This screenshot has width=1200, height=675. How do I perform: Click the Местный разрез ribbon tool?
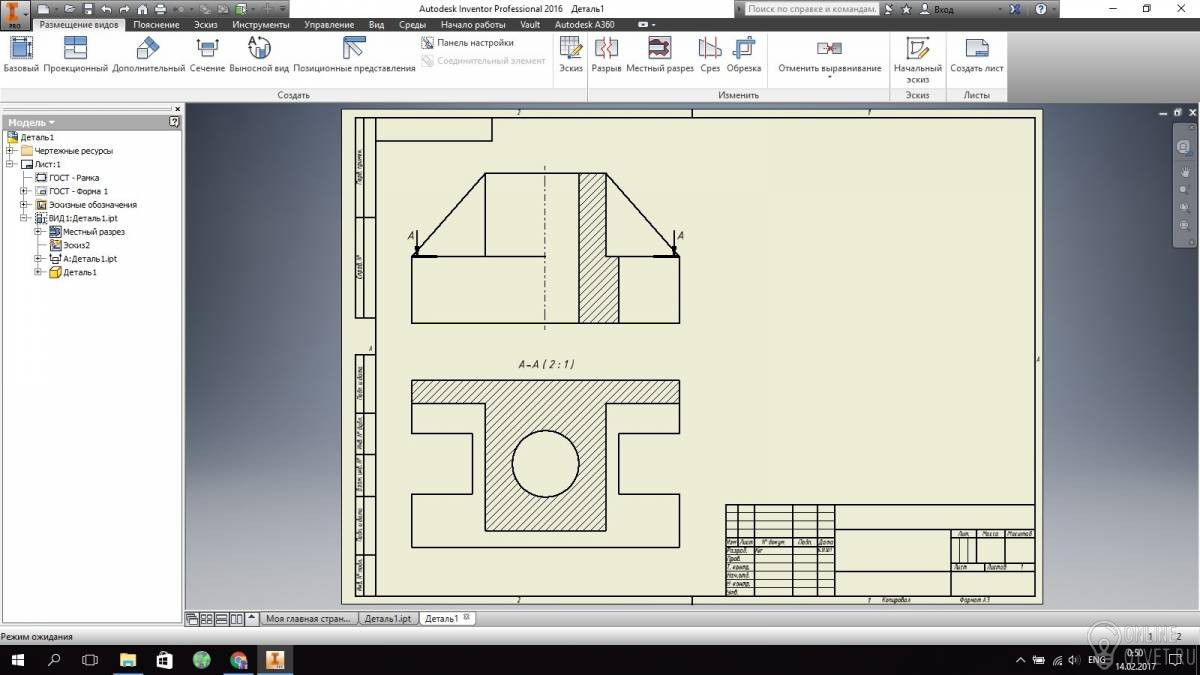(659, 54)
